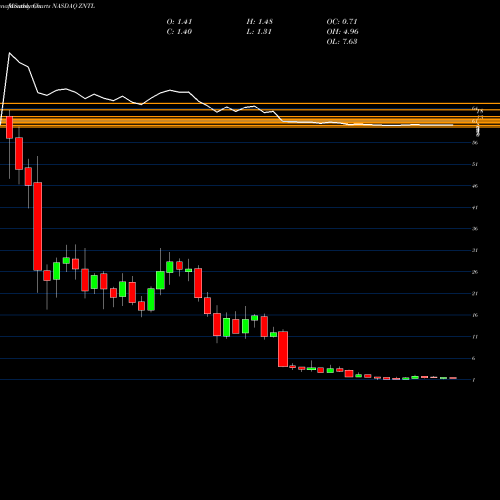Click the 11 price axis label
The image size is (500, 500).
(475, 337)
